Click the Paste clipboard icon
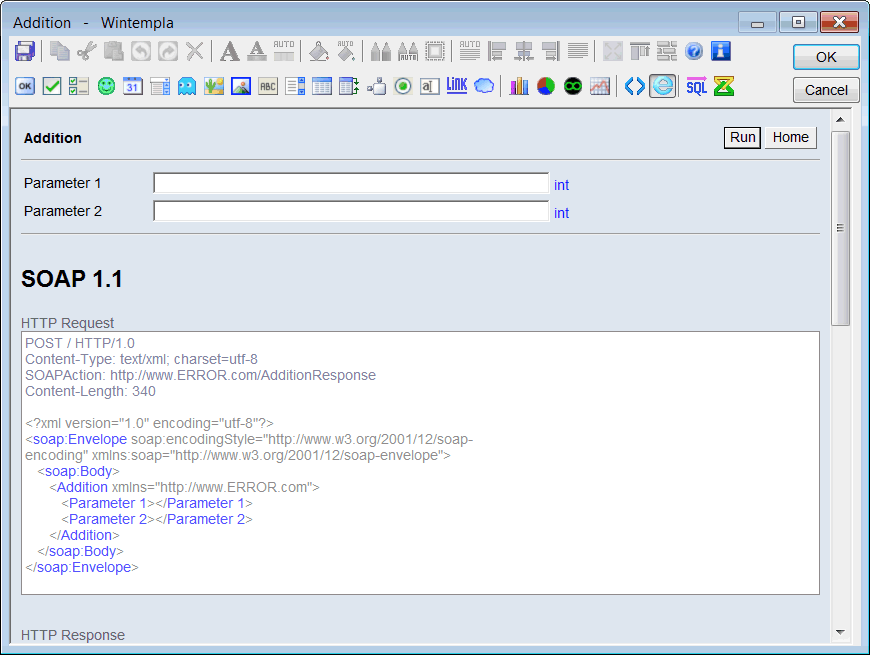 [114, 52]
